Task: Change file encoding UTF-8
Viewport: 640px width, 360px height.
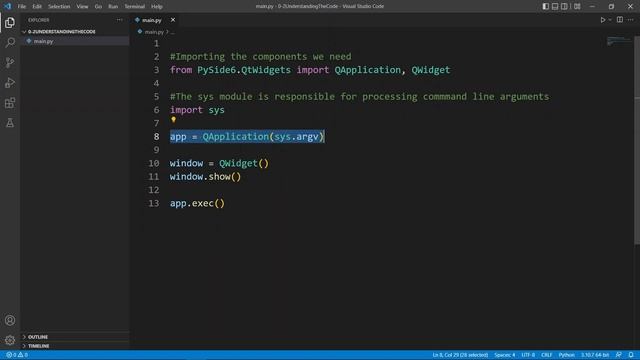Action: click(528, 355)
